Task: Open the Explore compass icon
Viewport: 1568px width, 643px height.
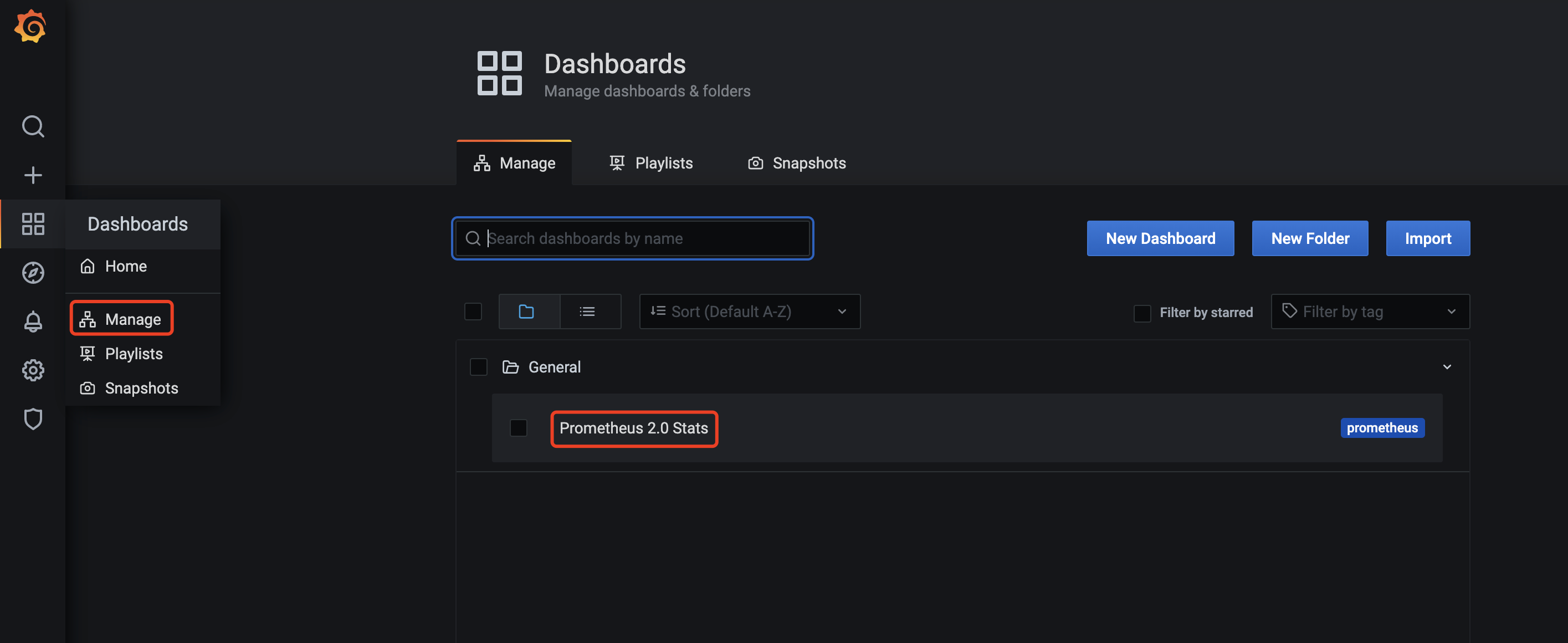Action: tap(33, 272)
